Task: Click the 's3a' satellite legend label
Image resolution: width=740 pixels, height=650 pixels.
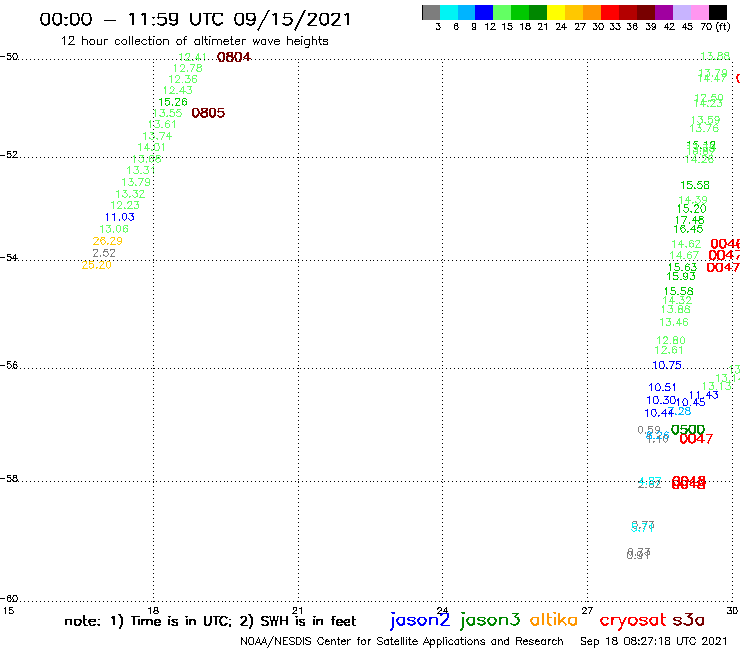Action: [688, 621]
